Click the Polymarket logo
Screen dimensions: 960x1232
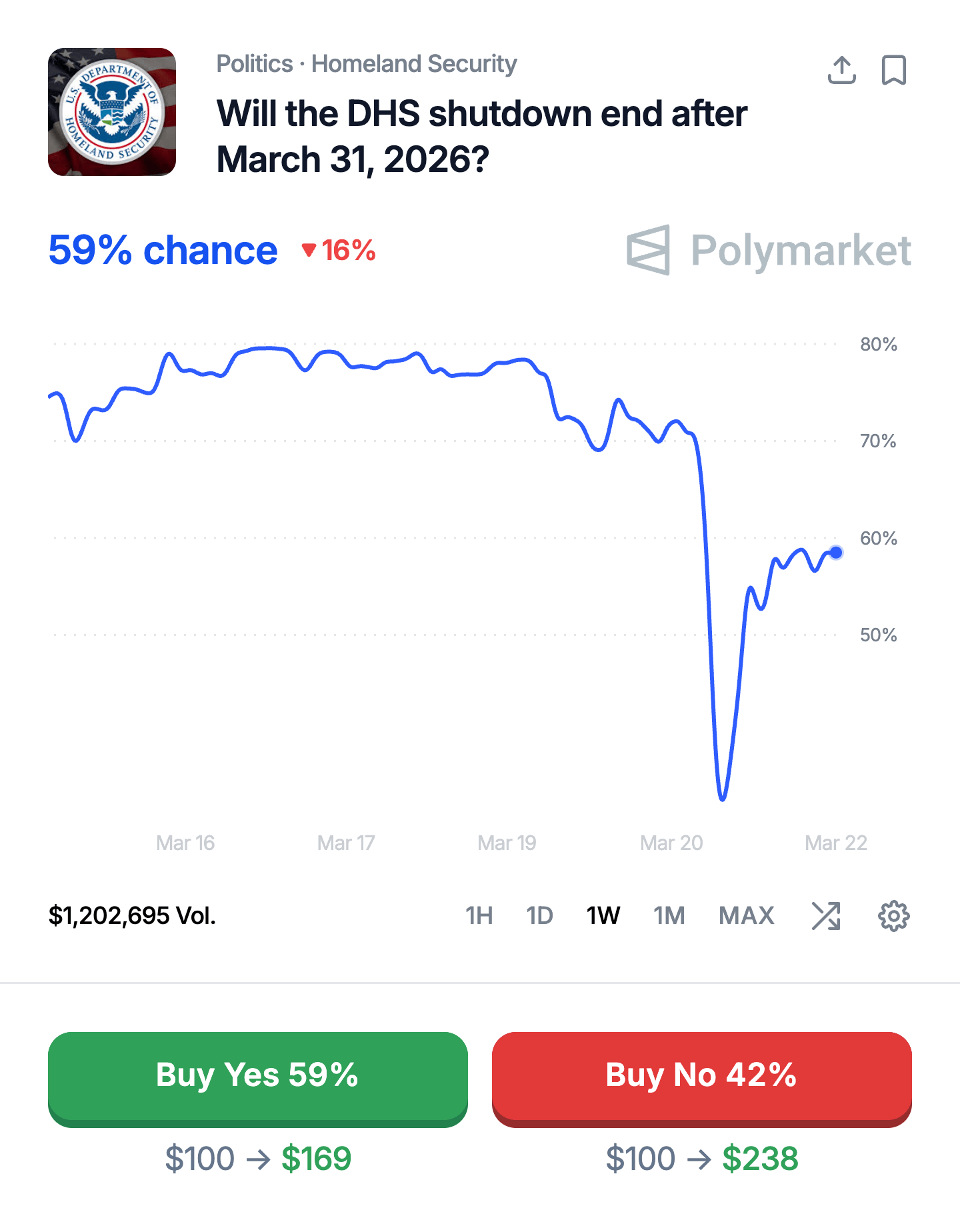point(769,251)
